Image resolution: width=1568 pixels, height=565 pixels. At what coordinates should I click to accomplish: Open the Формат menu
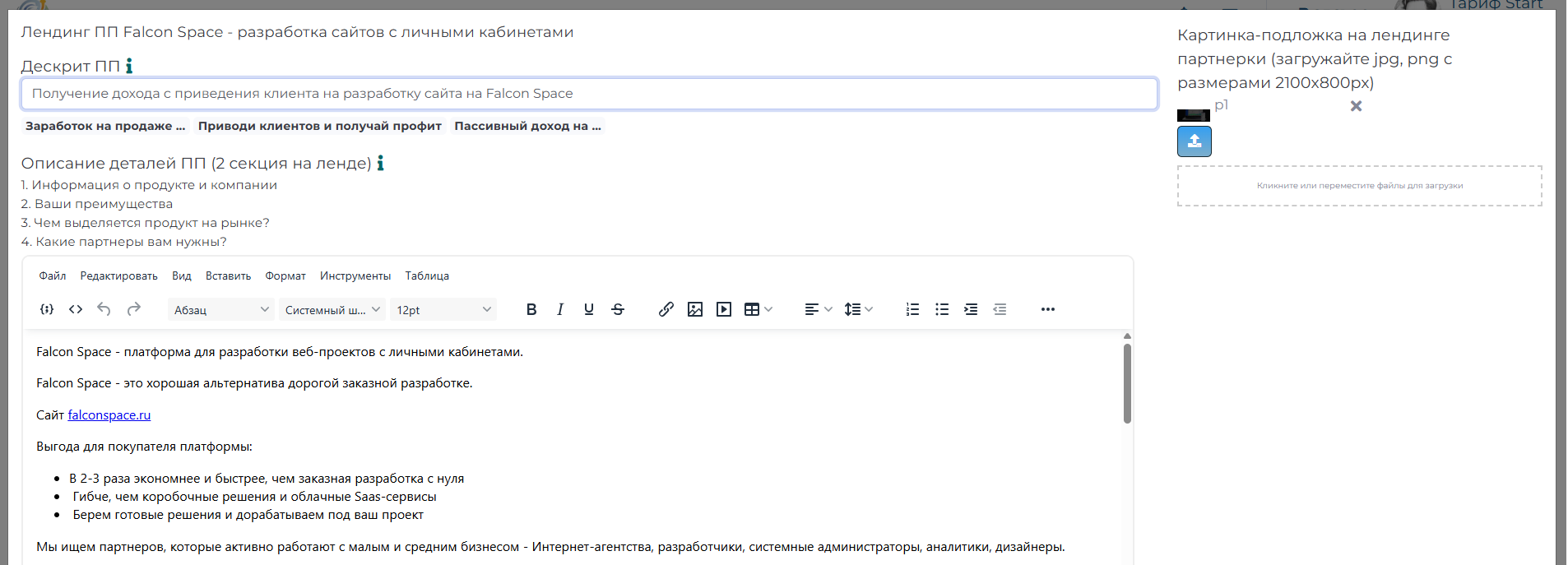(x=285, y=276)
